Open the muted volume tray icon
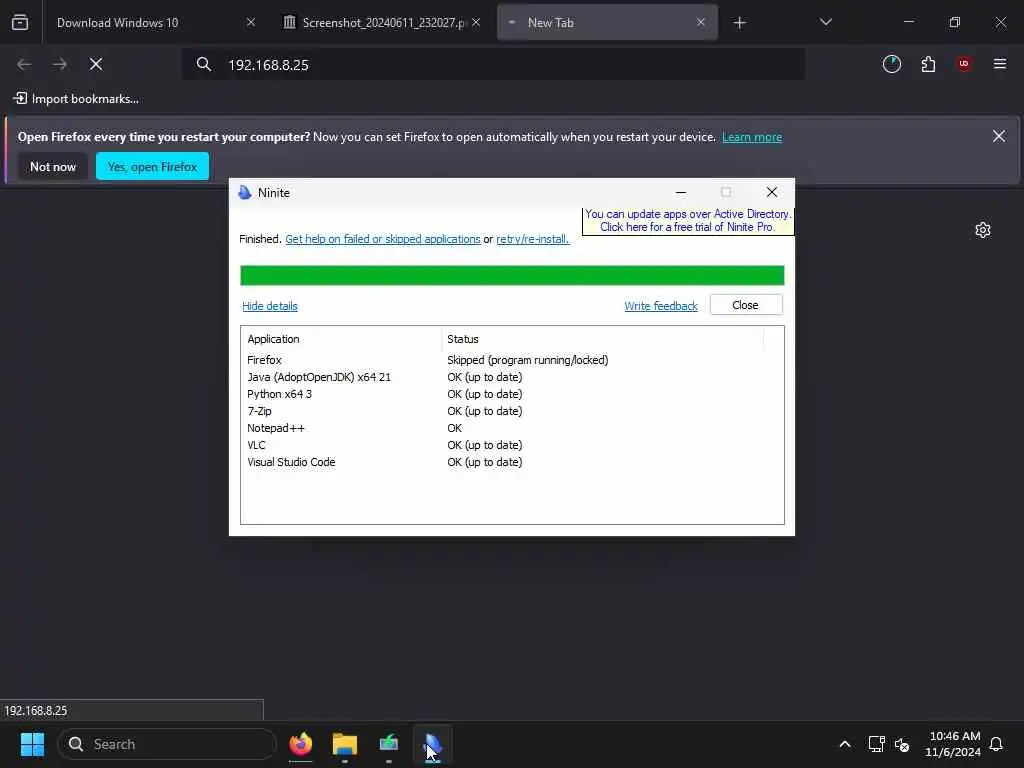 [902, 744]
